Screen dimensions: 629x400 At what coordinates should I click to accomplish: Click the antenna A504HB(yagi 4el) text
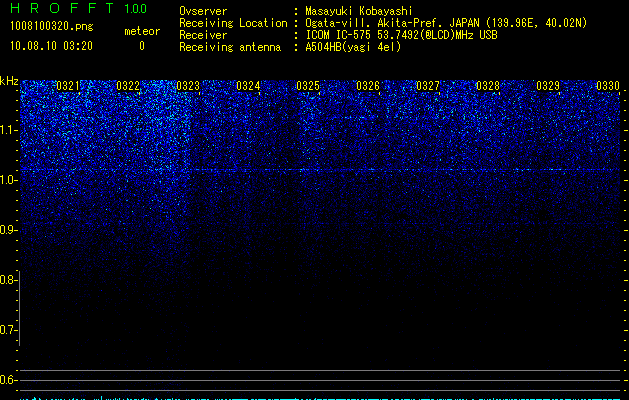click(x=353, y=47)
